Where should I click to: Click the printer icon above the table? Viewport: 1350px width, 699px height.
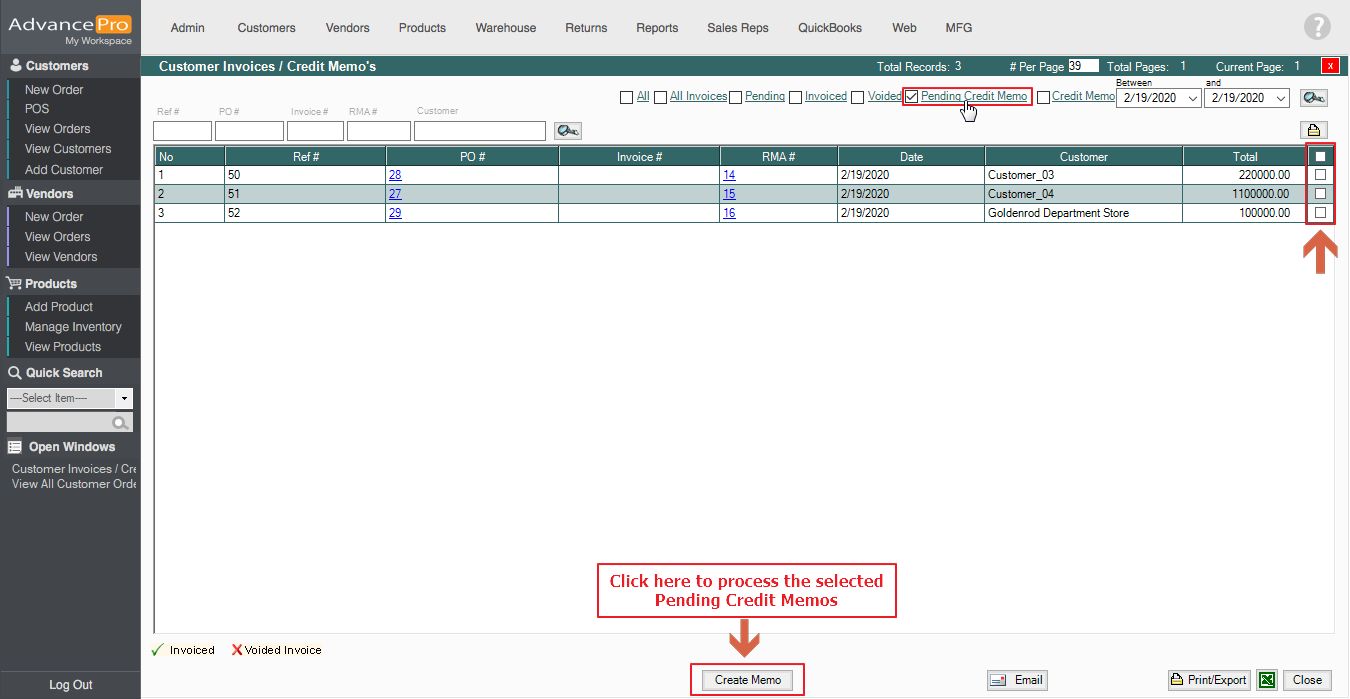coord(1313,130)
